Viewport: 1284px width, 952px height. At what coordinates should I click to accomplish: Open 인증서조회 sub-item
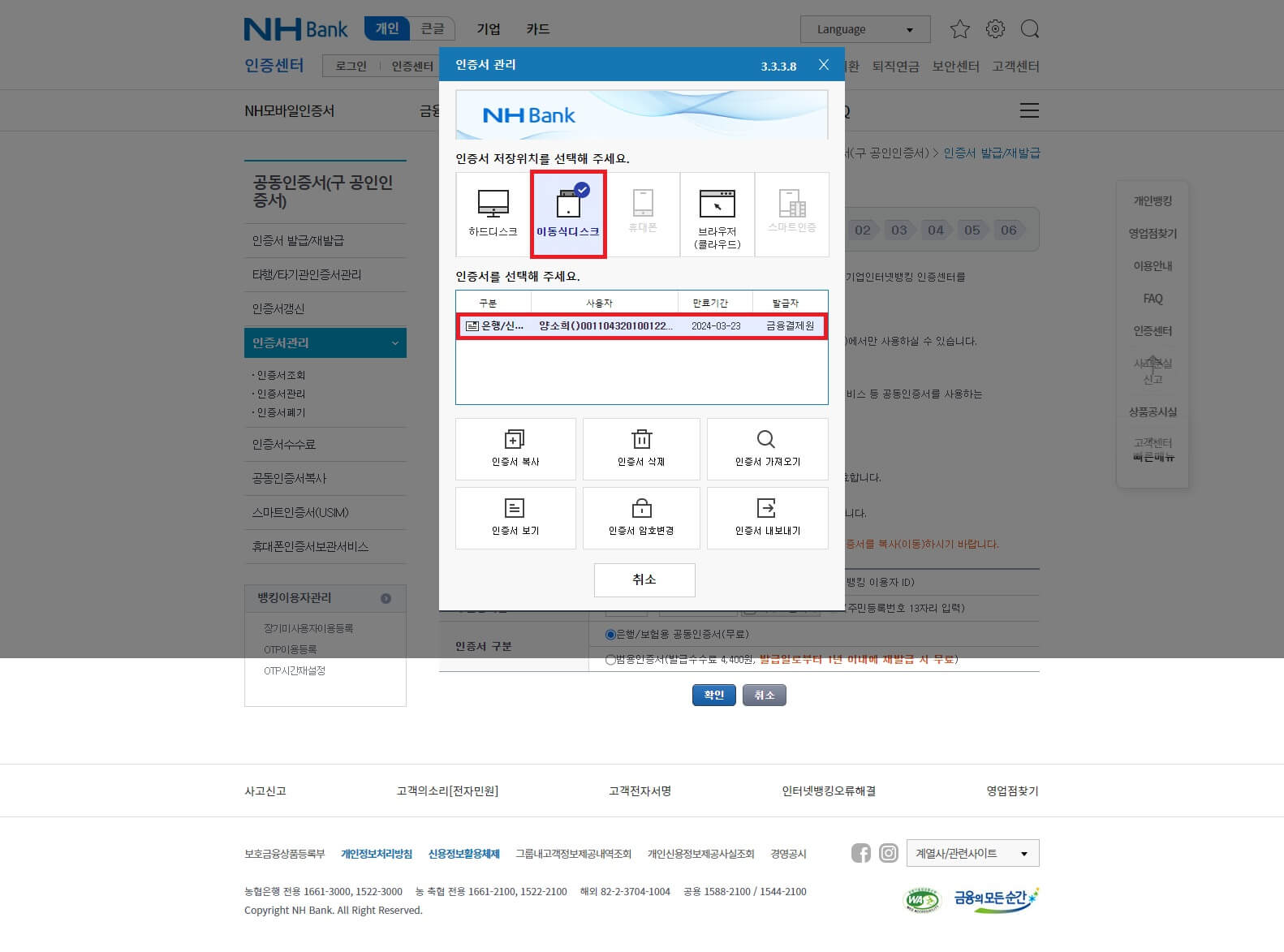coord(281,375)
